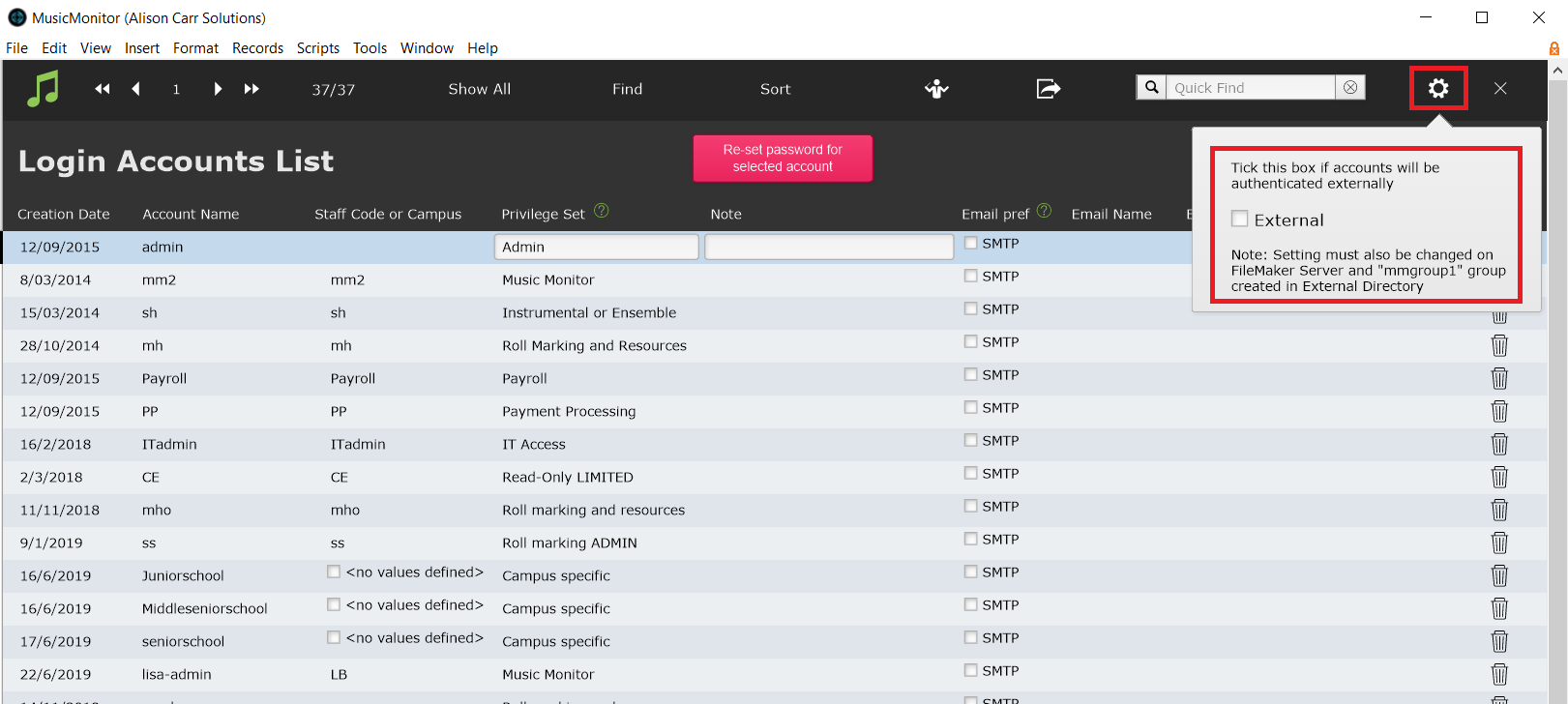
Task: Click the Find button
Action: pos(627,89)
